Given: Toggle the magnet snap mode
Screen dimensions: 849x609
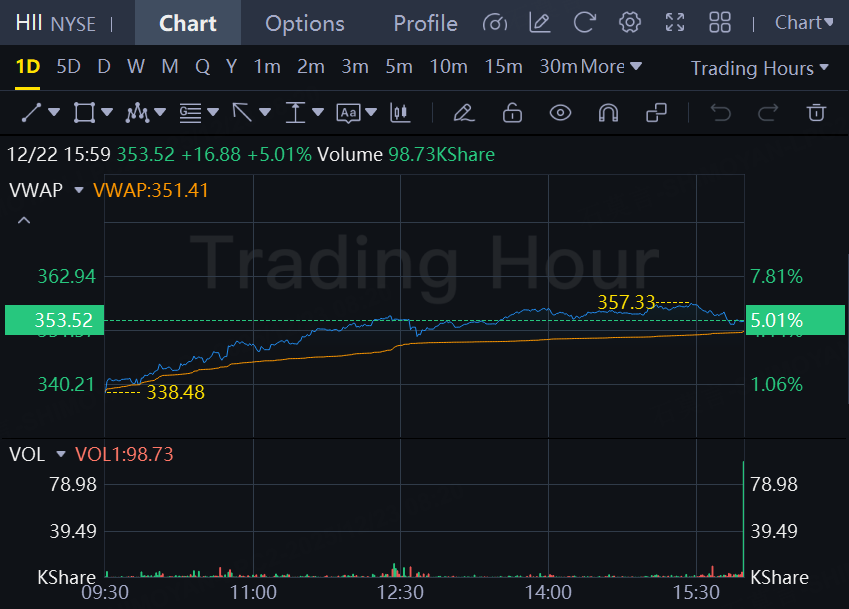Looking at the screenshot, I should point(608,113).
